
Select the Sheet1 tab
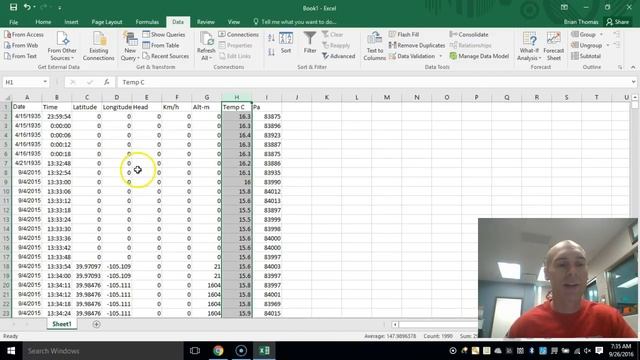click(62, 324)
